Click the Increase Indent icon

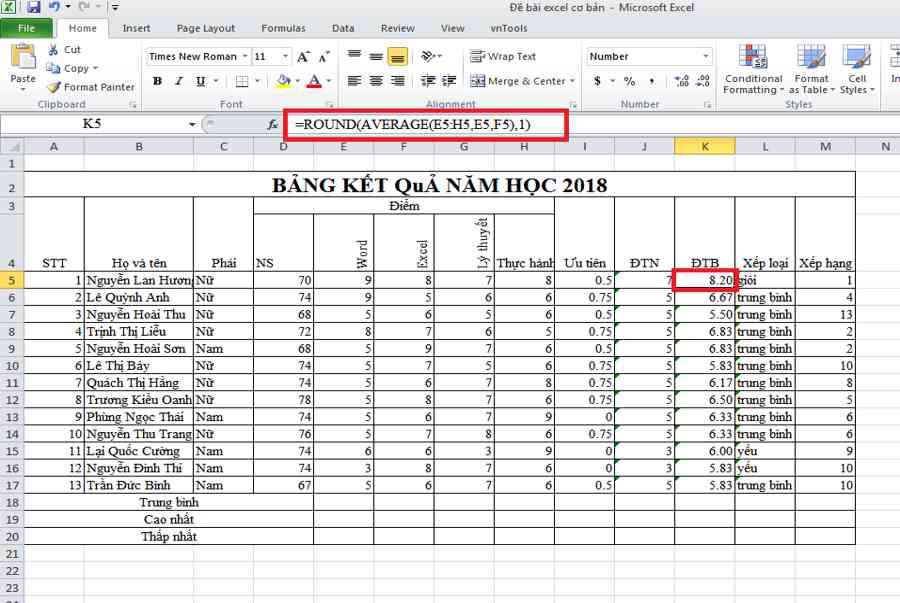click(x=449, y=81)
